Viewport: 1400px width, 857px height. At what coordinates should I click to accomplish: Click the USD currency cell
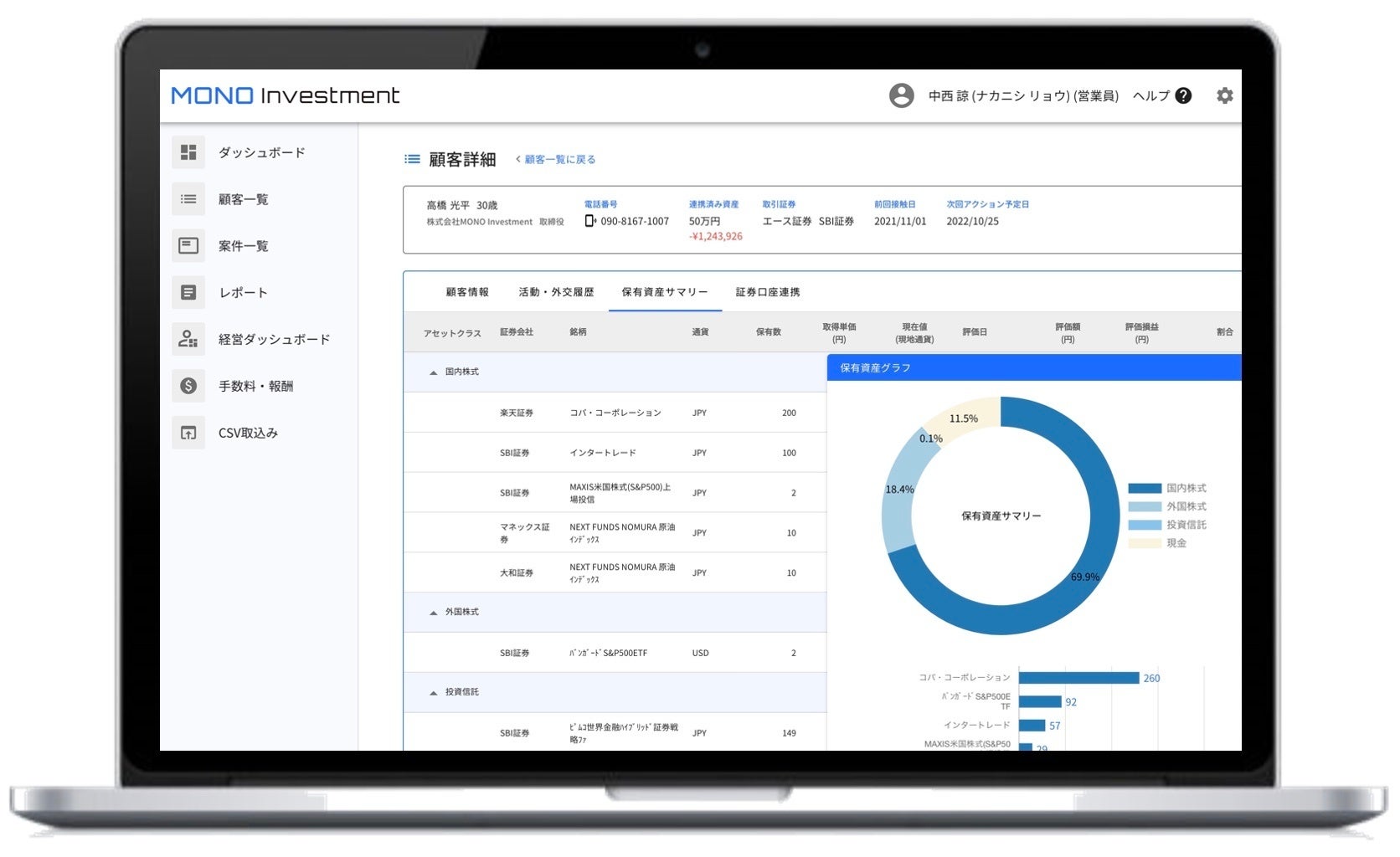click(700, 653)
